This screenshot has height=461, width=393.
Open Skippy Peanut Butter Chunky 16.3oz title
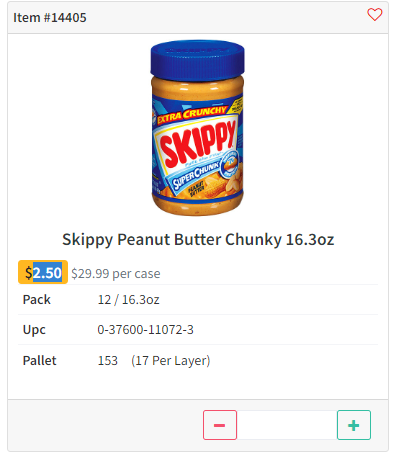pos(198,240)
